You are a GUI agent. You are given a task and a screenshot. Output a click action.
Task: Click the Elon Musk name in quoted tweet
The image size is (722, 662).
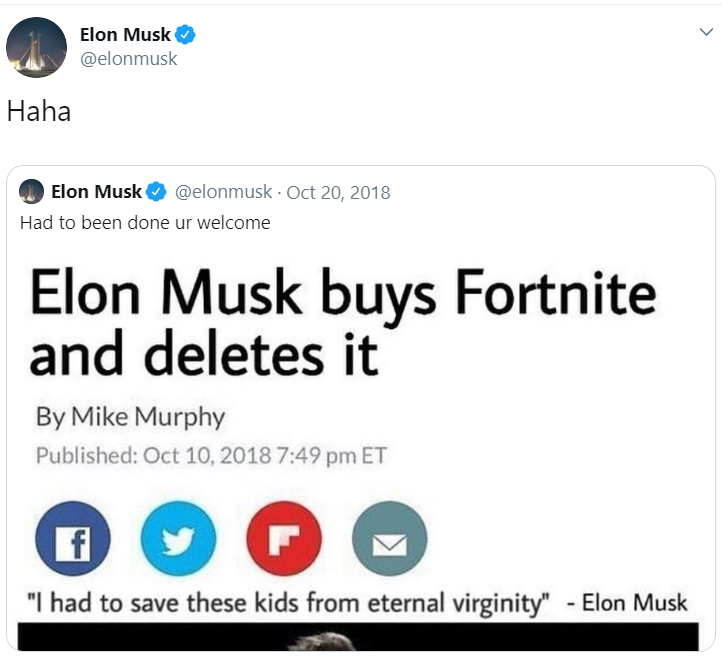click(x=96, y=192)
